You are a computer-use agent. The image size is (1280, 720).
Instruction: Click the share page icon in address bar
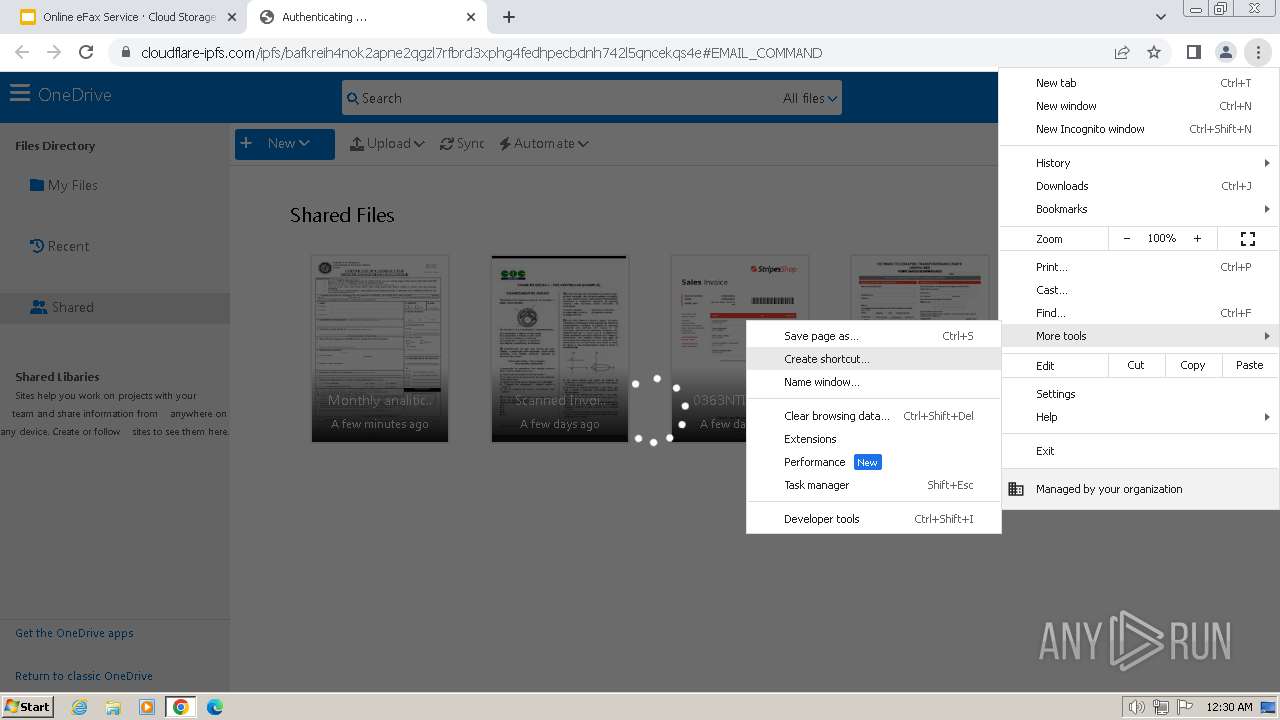coord(1122,52)
